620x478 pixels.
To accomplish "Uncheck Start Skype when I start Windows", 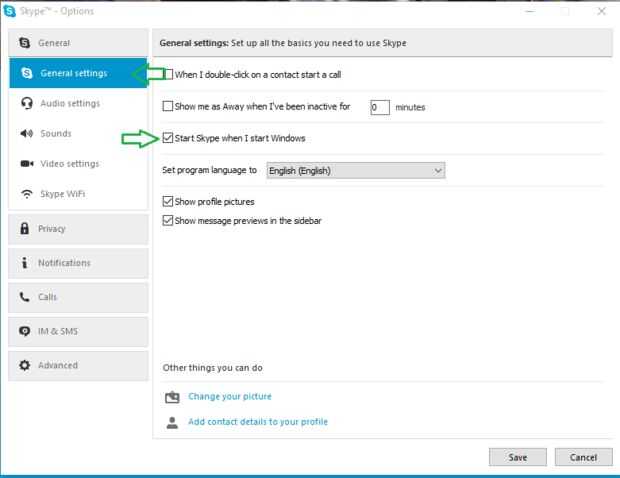I will [168, 138].
